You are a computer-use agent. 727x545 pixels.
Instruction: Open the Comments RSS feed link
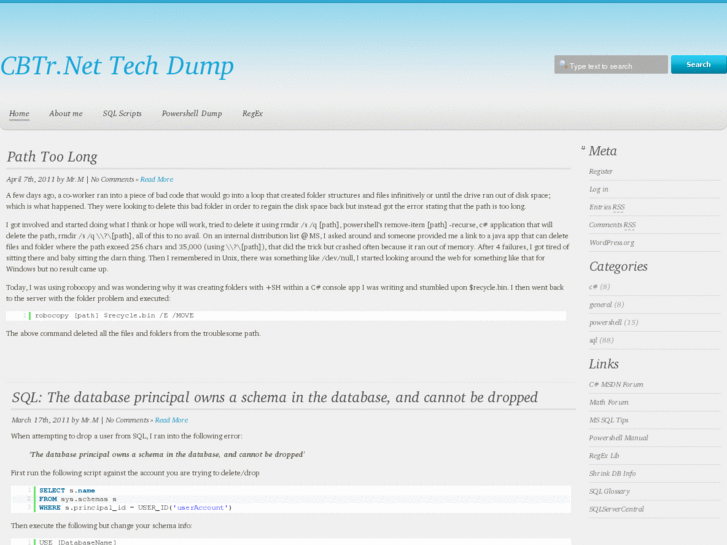coord(612,225)
